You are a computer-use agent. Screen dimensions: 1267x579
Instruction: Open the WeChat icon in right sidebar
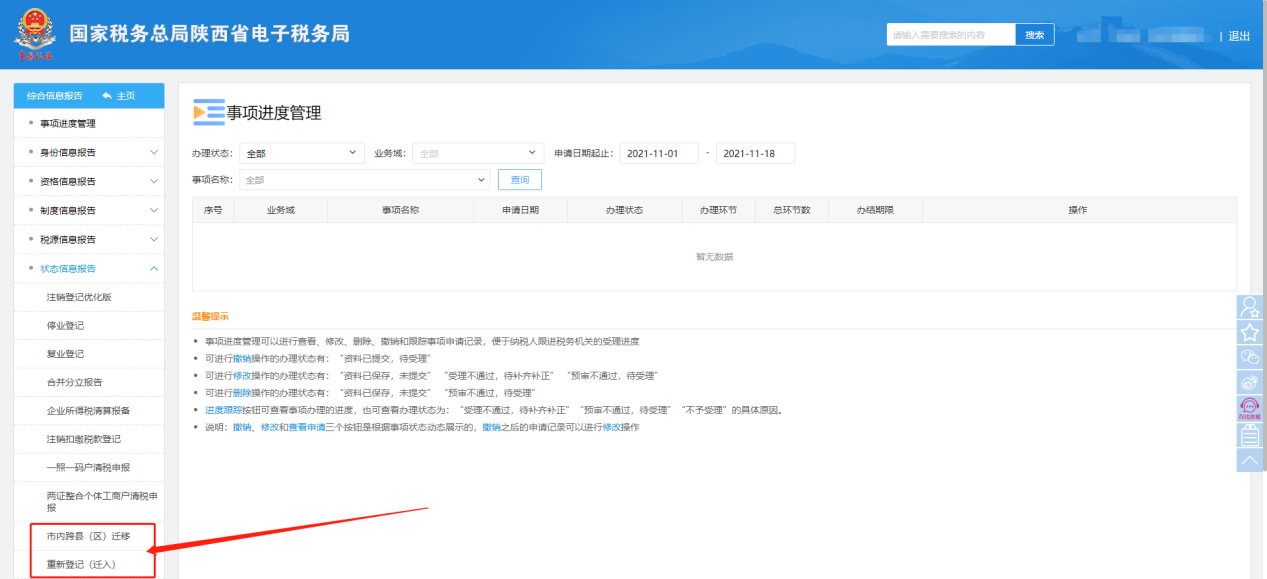pos(1250,357)
